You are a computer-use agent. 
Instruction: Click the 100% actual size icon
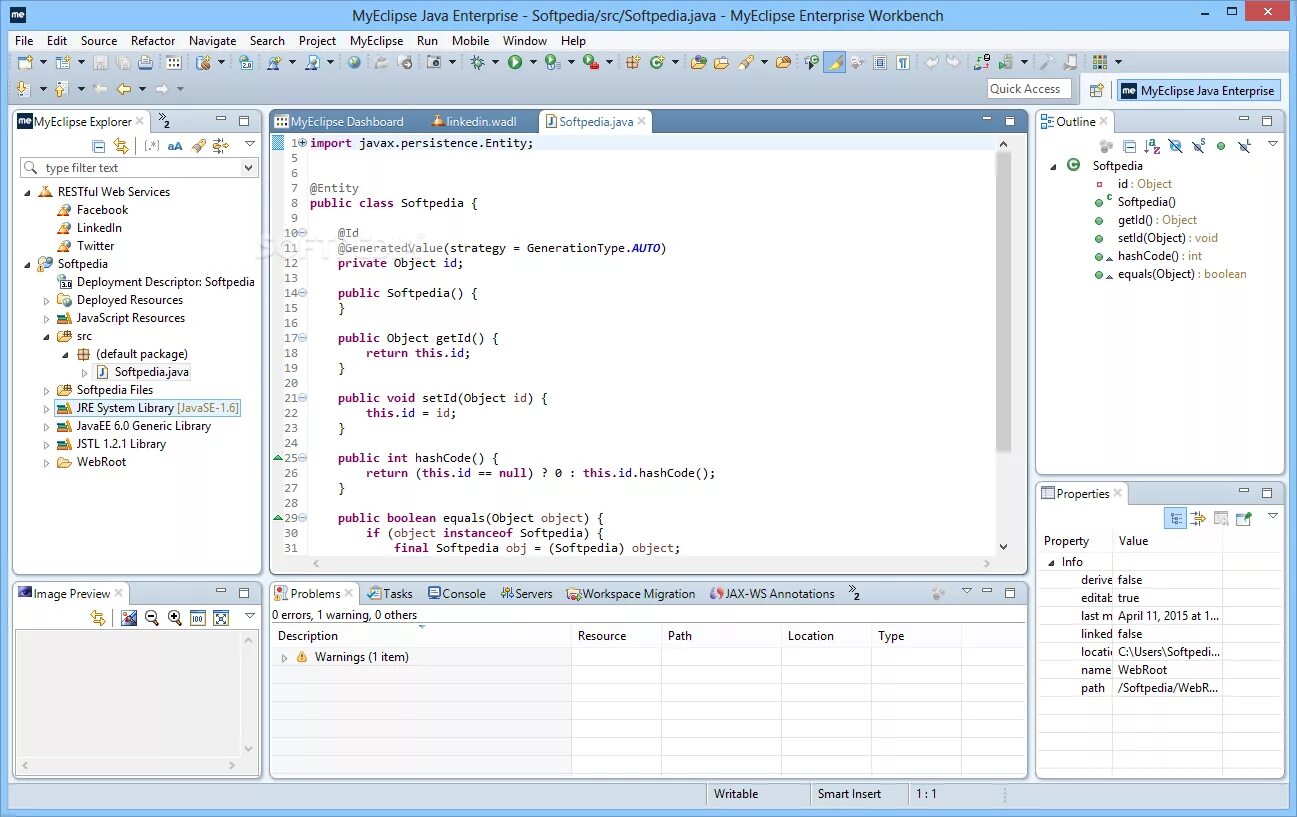coord(198,618)
